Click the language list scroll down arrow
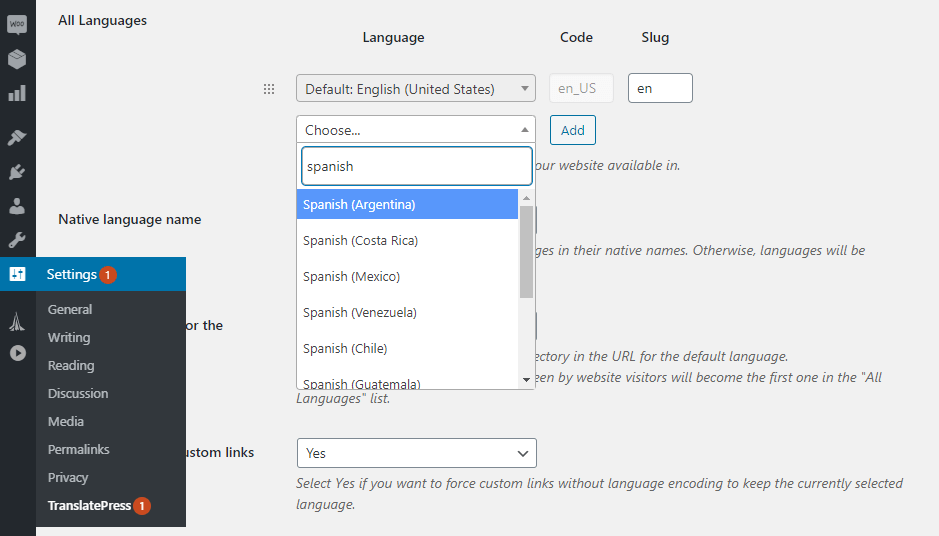The image size is (939, 536). (526, 380)
